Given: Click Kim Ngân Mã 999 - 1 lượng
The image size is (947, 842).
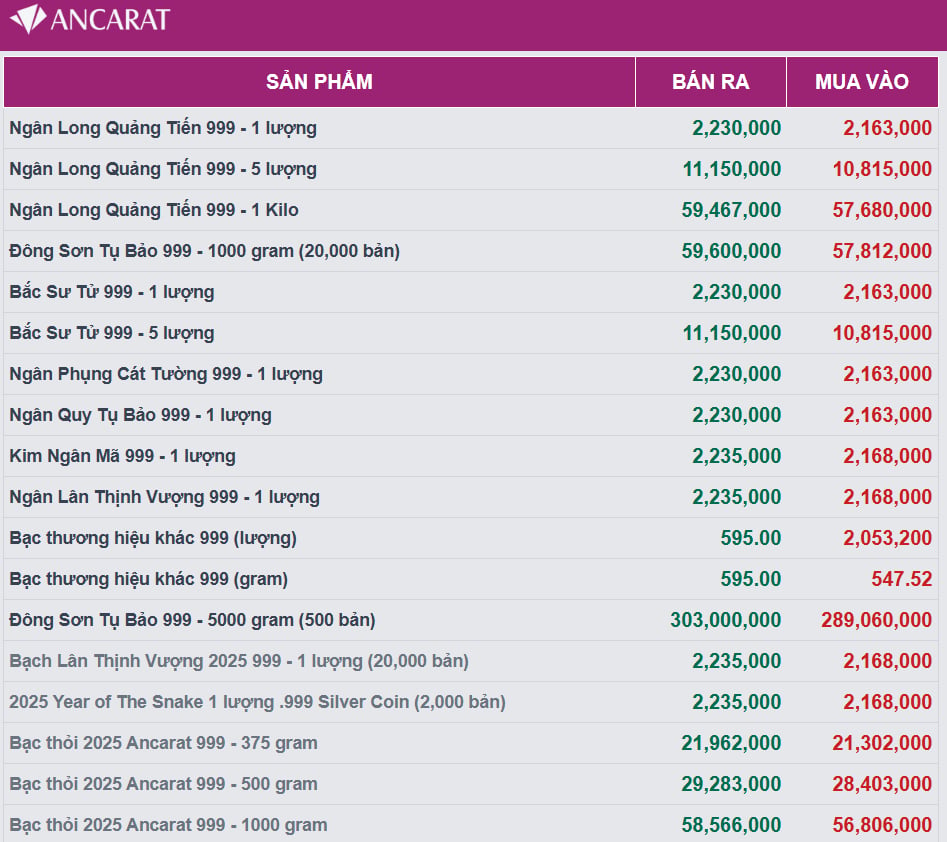Looking at the screenshot, I should click(x=123, y=456).
